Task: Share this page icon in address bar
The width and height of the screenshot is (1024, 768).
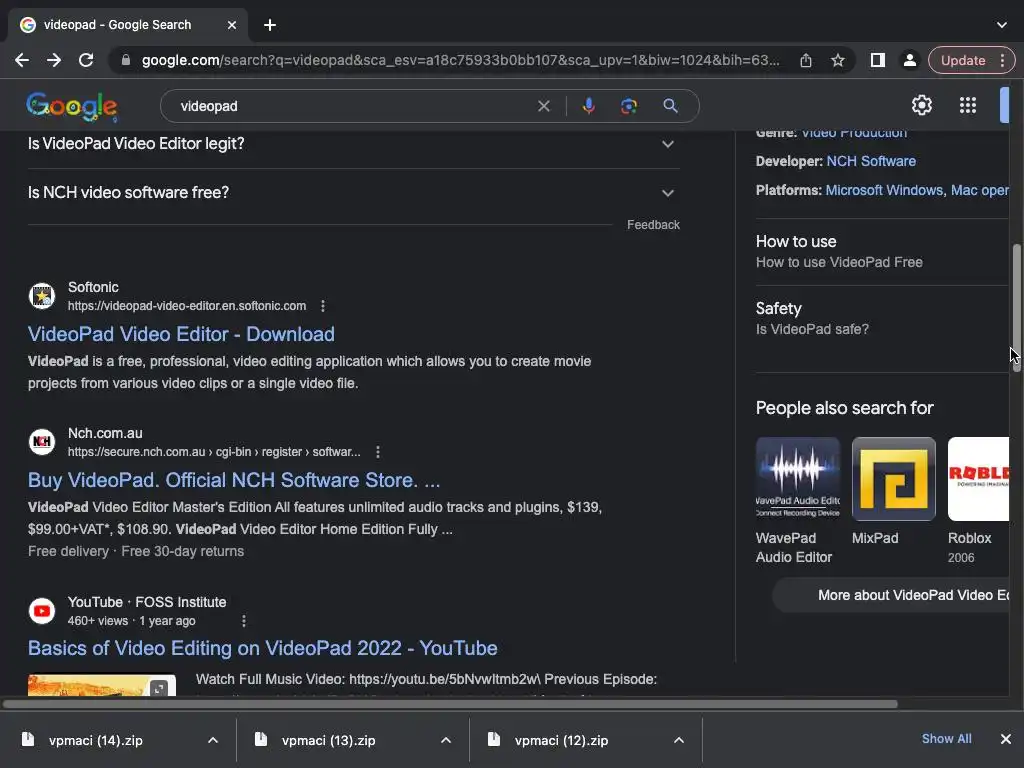Action: click(806, 61)
